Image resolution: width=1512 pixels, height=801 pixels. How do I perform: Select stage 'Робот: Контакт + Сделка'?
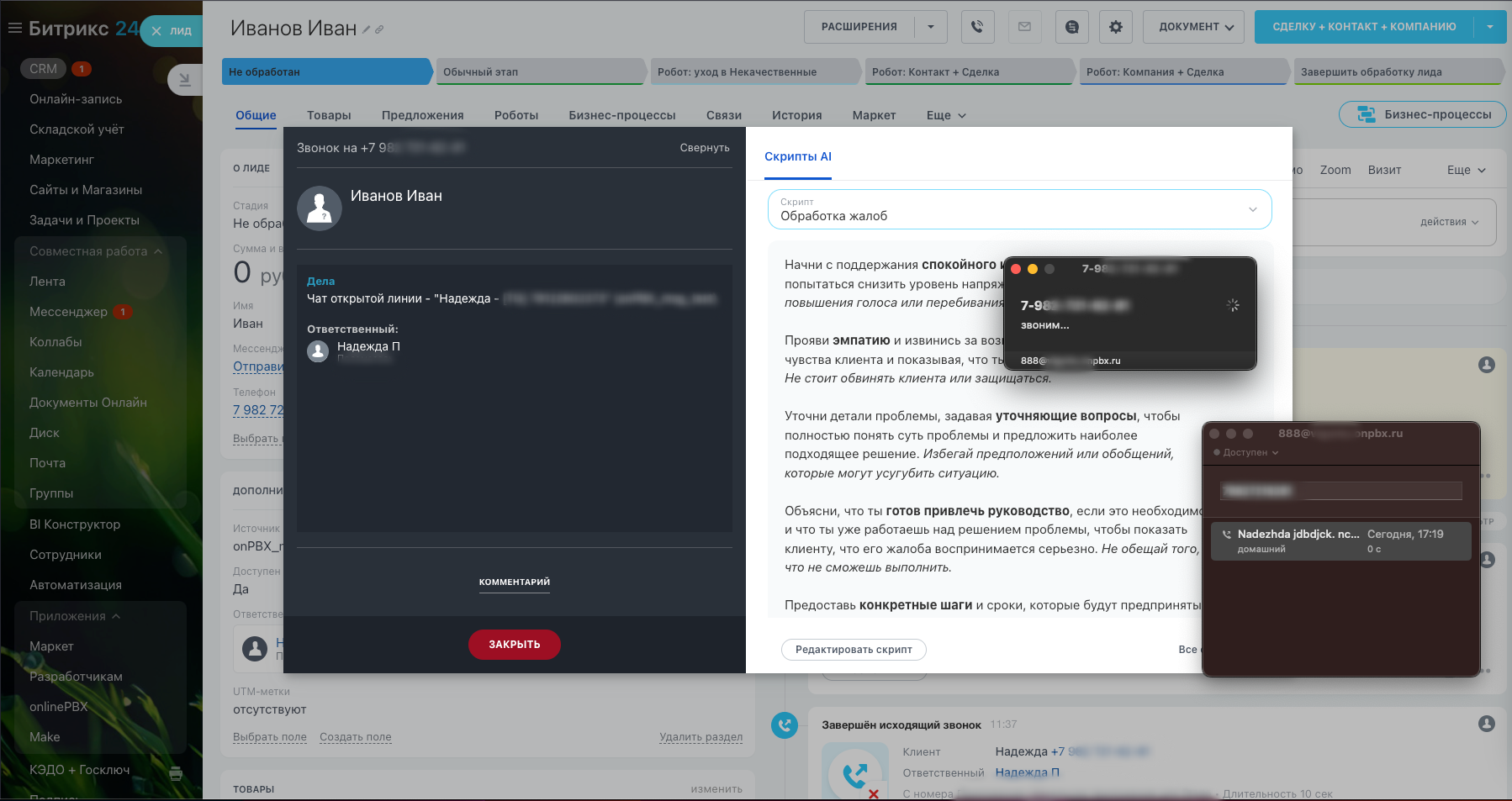click(x=970, y=71)
